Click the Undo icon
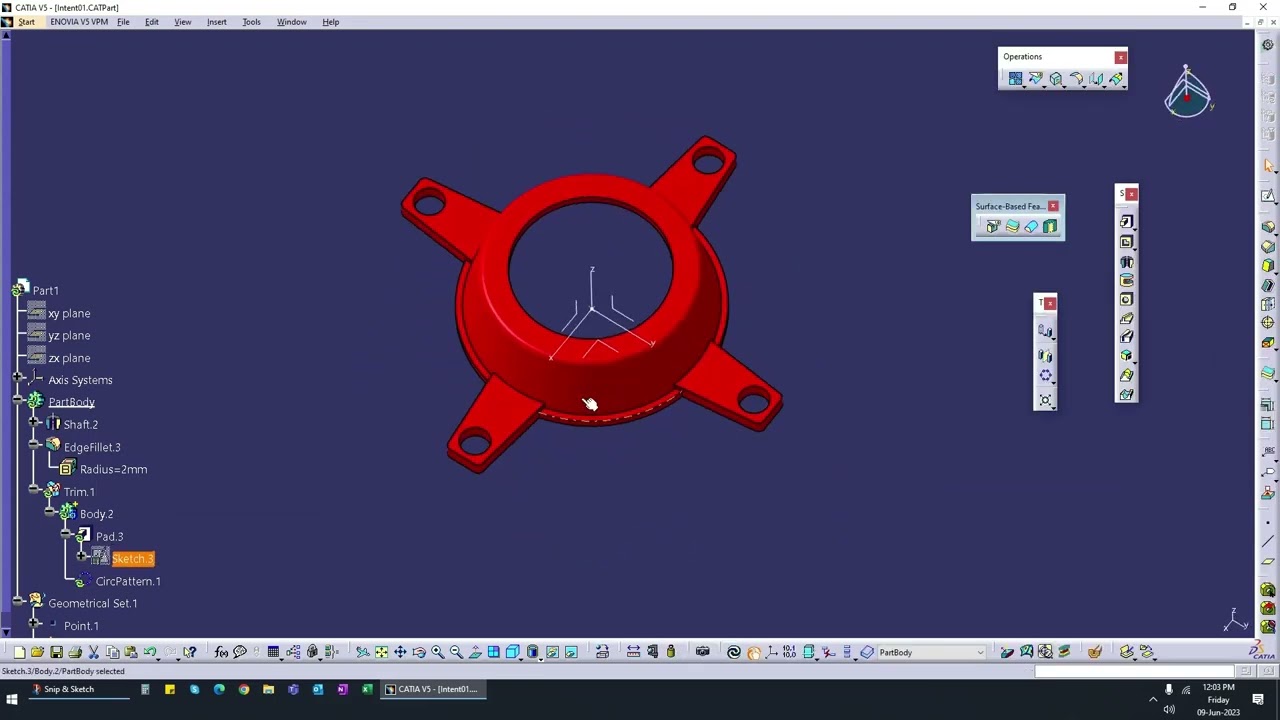The height and width of the screenshot is (720, 1280). 149,652
